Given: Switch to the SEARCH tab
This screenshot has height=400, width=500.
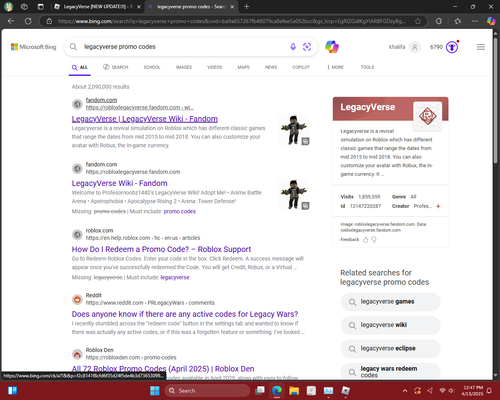Looking at the screenshot, I should 116,67.
